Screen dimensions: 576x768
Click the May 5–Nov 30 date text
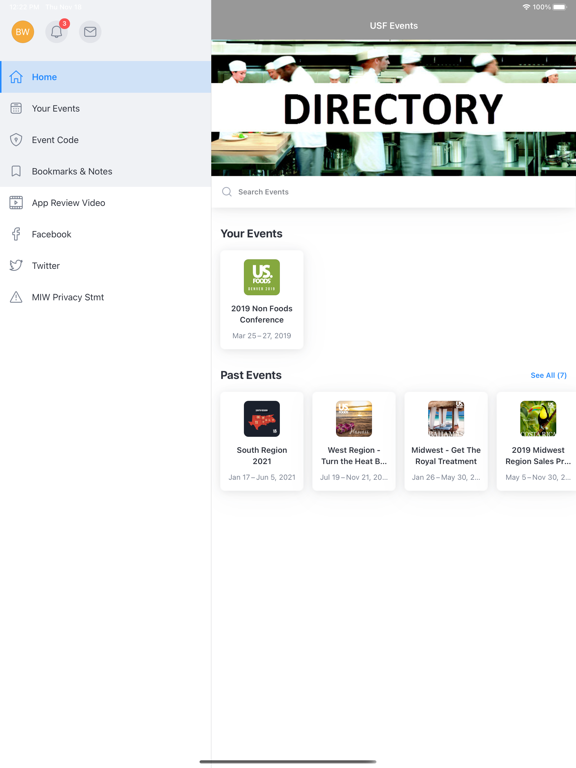(x=538, y=477)
